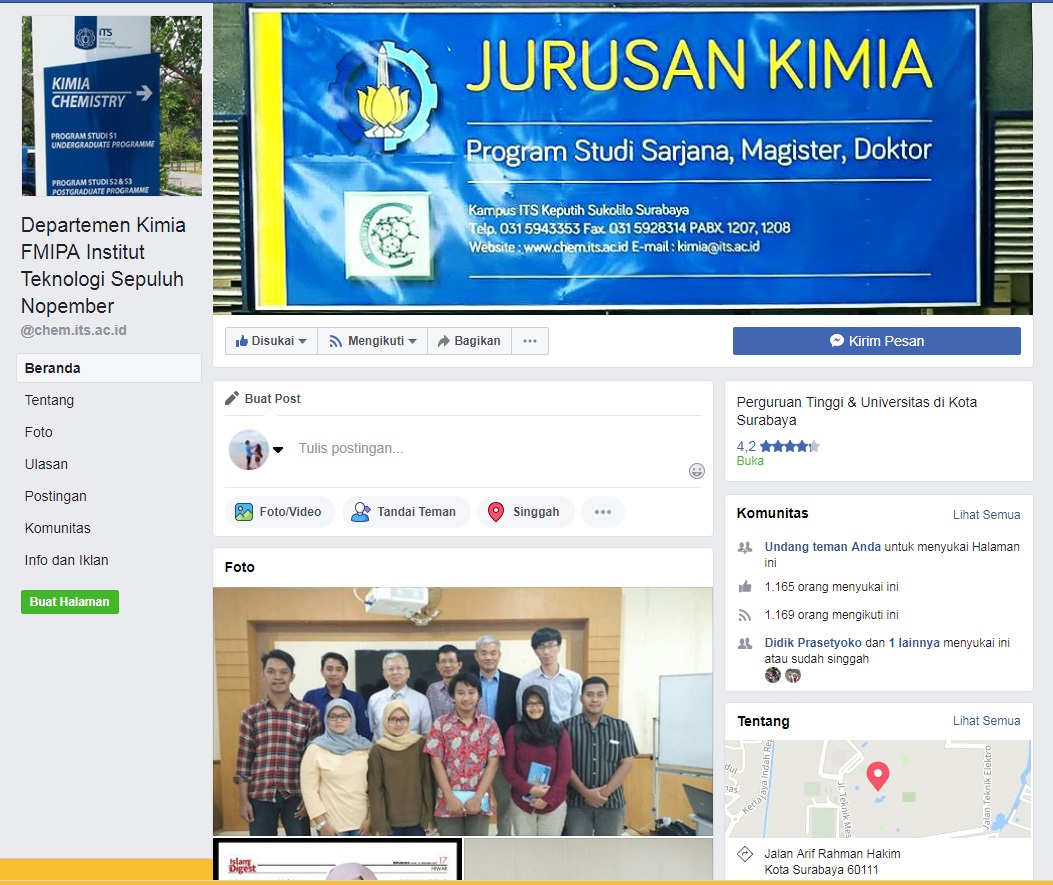The width and height of the screenshot is (1053, 885).
Task: Click the directions icon beside Jalan Arif Rahman Hakim
Action: pyautogui.click(x=744, y=854)
